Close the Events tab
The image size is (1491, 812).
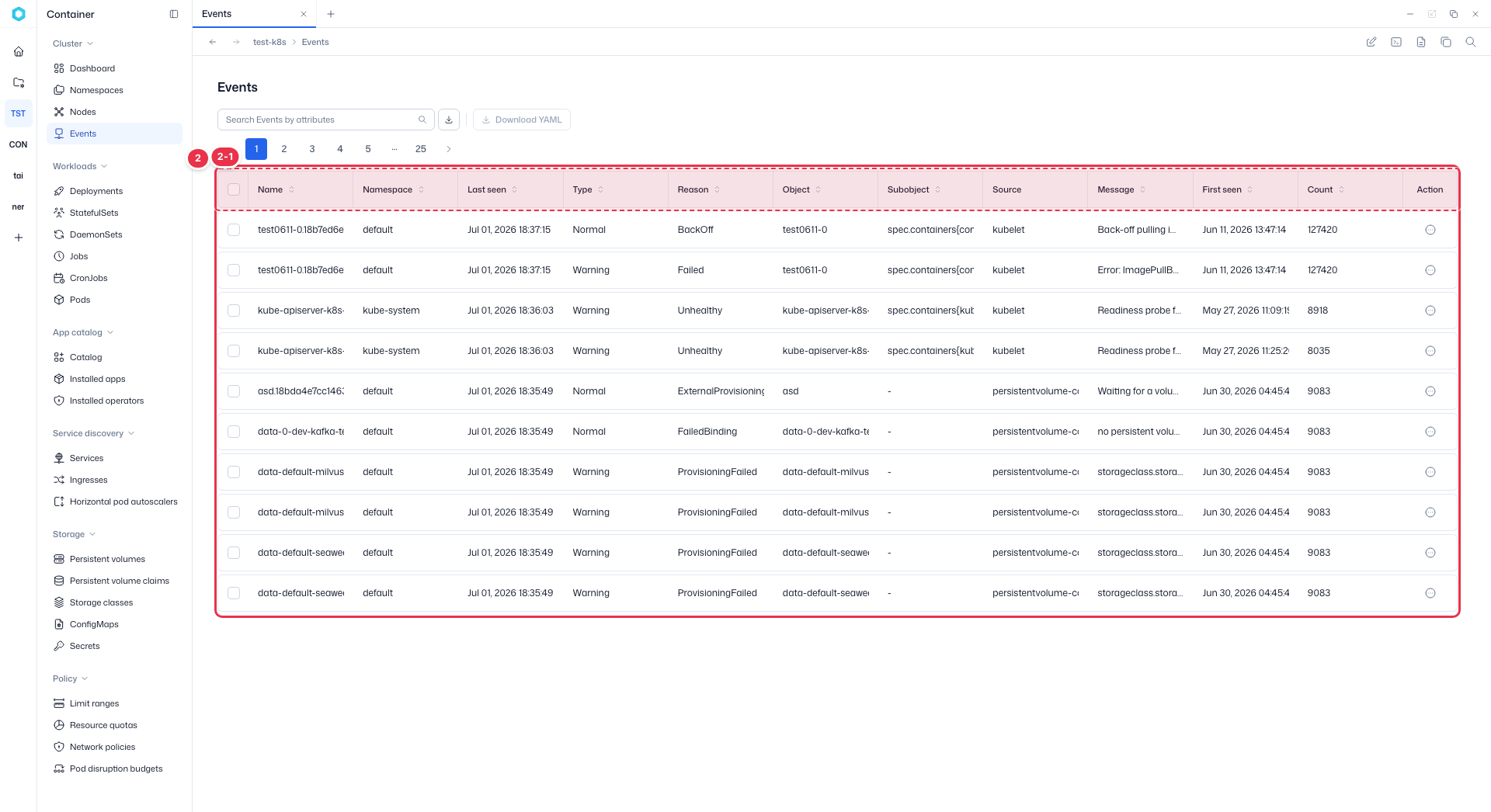[x=304, y=14]
